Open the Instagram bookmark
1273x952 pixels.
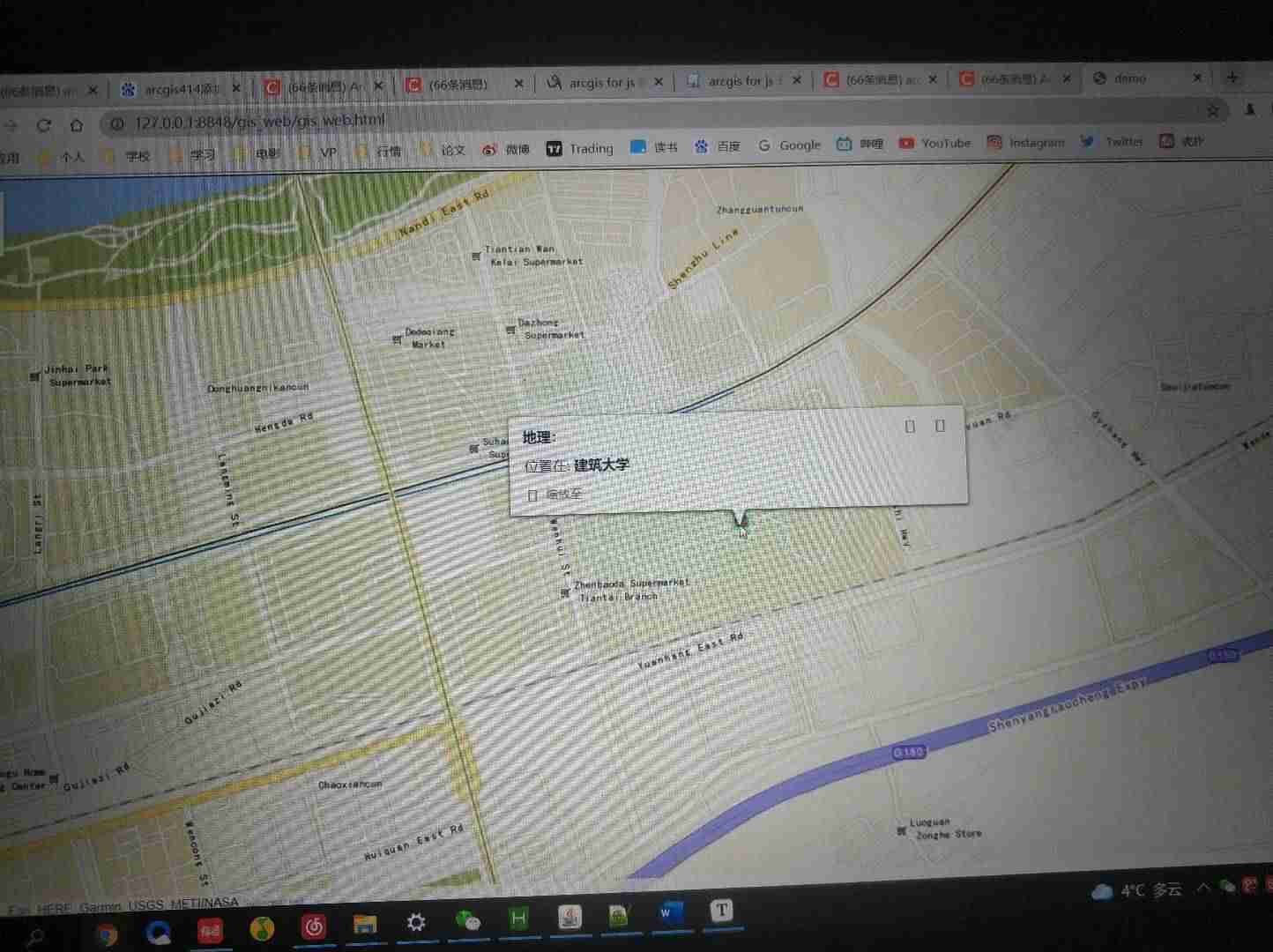[x=1026, y=142]
